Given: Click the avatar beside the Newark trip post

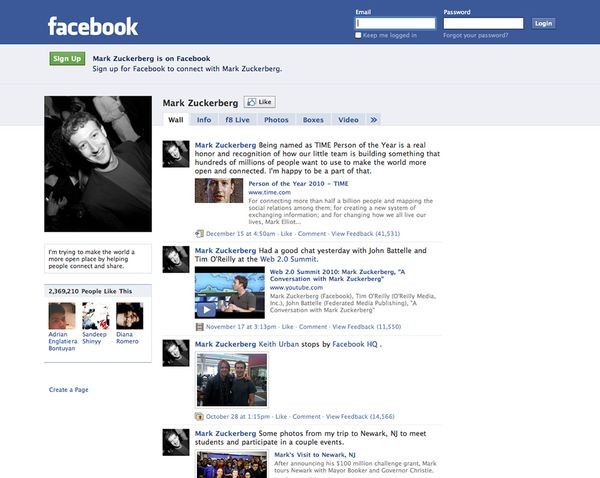Looking at the screenshot, I should click(x=176, y=442).
